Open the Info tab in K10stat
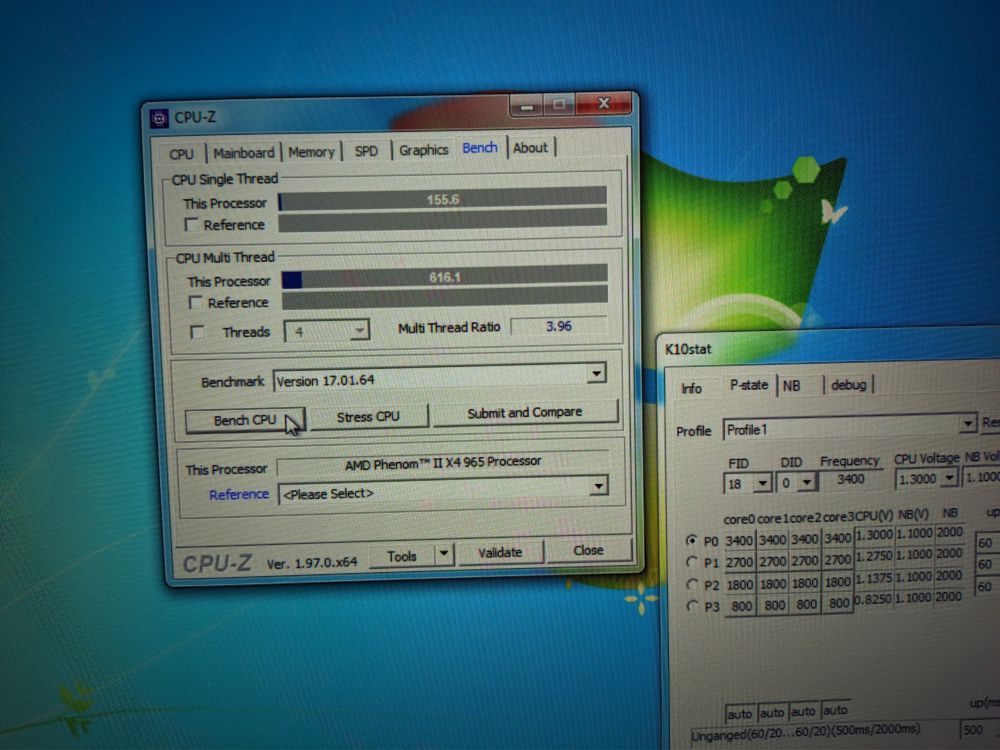This screenshot has height=750, width=1000. 692,388
